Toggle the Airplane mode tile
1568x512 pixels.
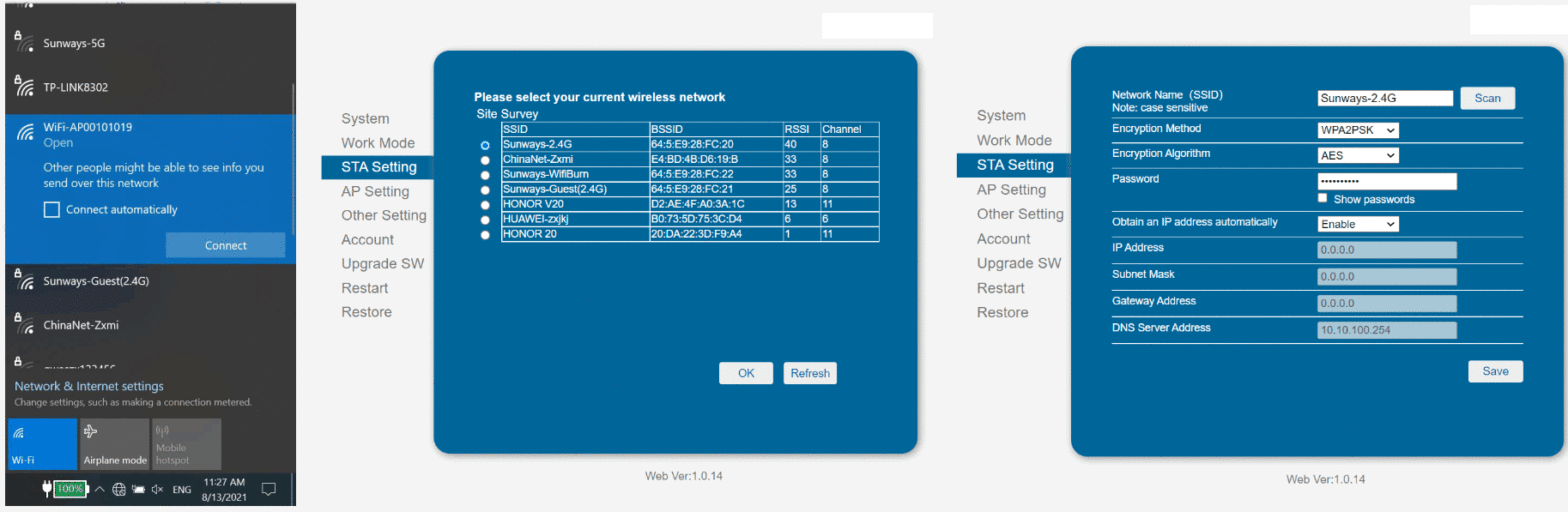pos(114,444)
